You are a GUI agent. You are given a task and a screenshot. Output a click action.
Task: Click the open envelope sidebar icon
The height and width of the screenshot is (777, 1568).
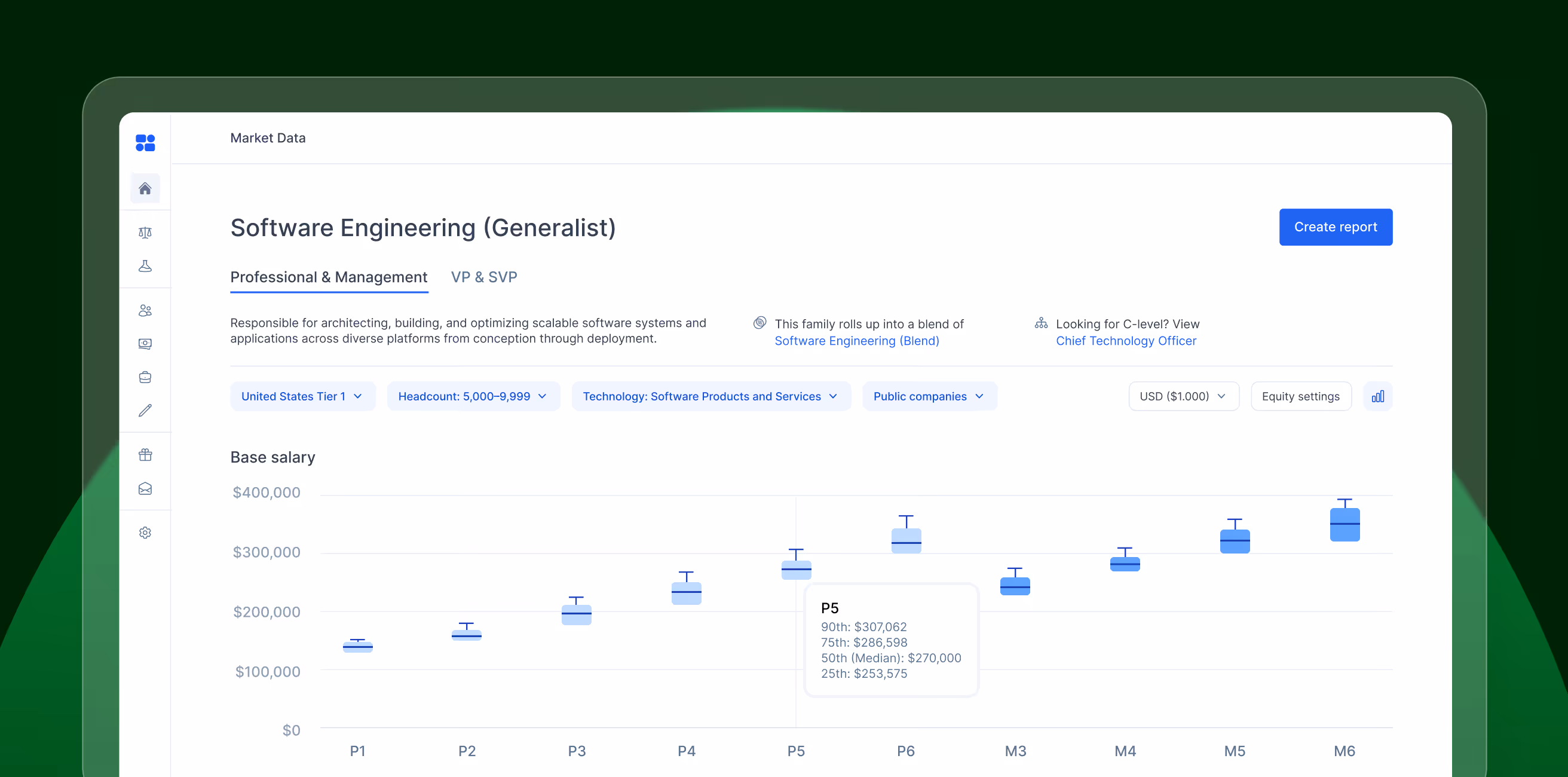145,488
